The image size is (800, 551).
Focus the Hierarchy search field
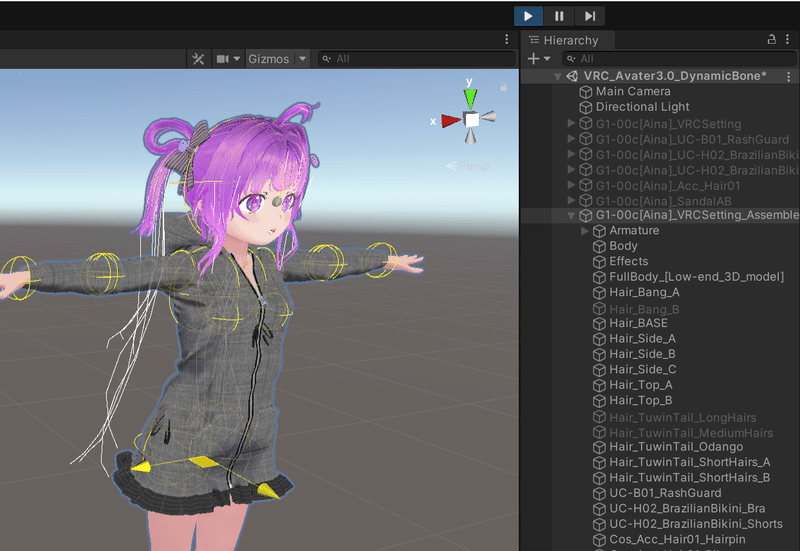click(x=679, y=59)
